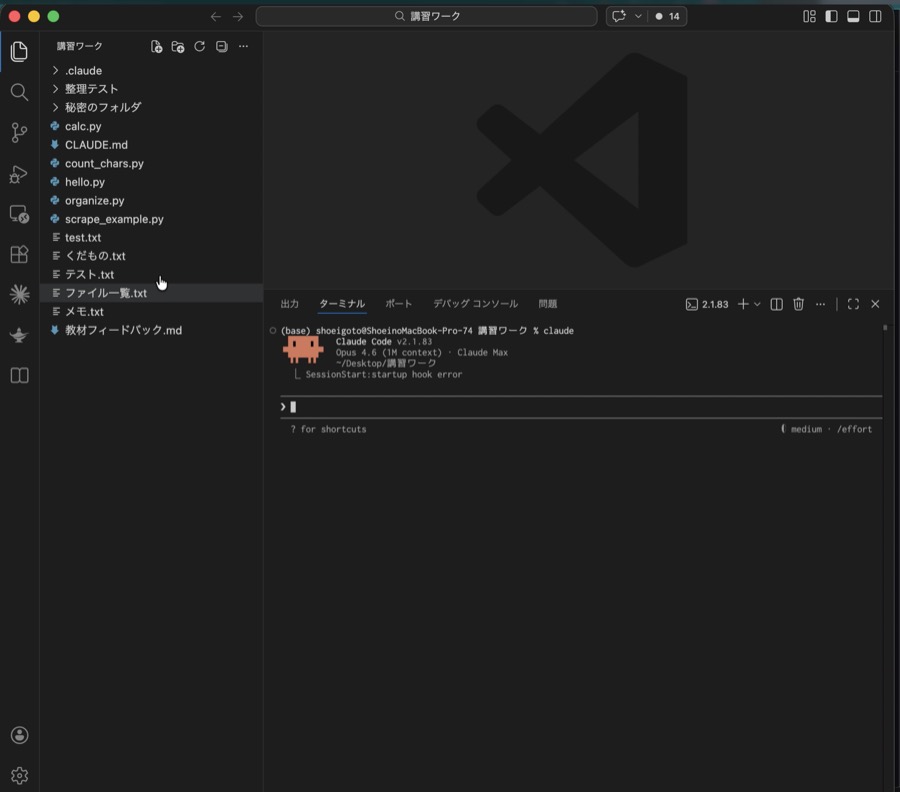Switch to the 問題 tab
Viewport: 900px width, 792px height.
coord(548,304)
